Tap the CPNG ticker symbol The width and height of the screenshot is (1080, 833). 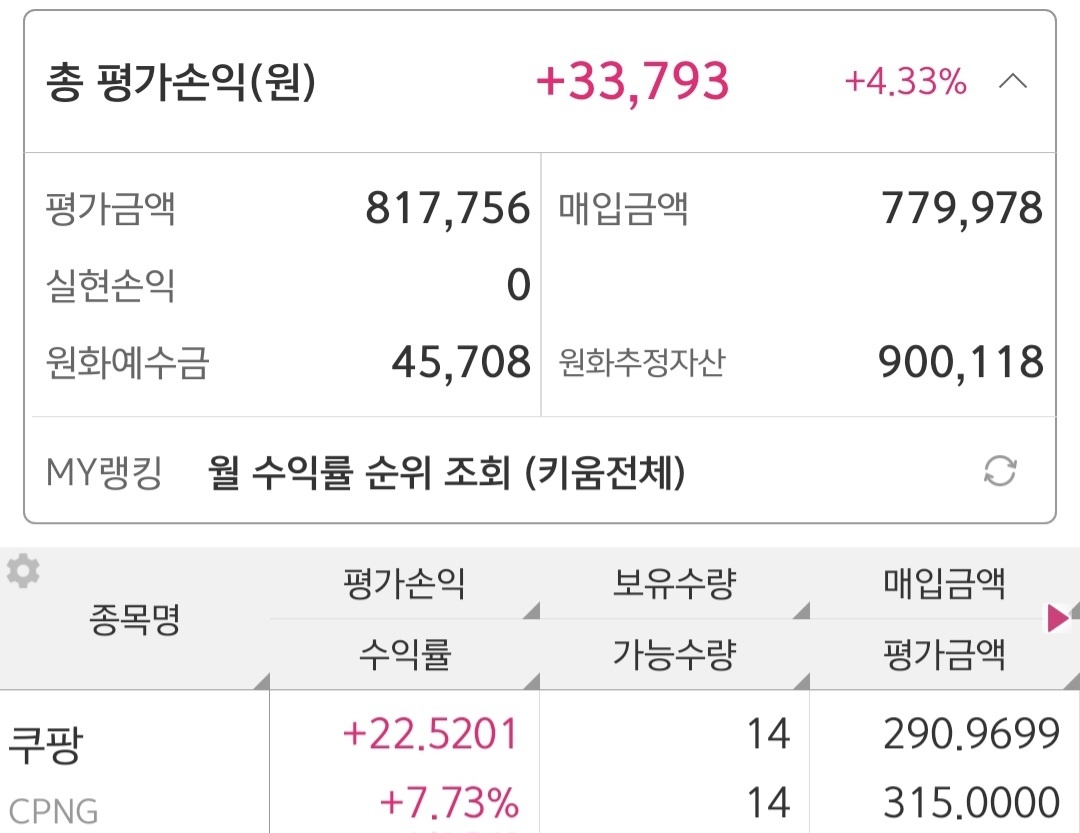[x=54, y=811]
